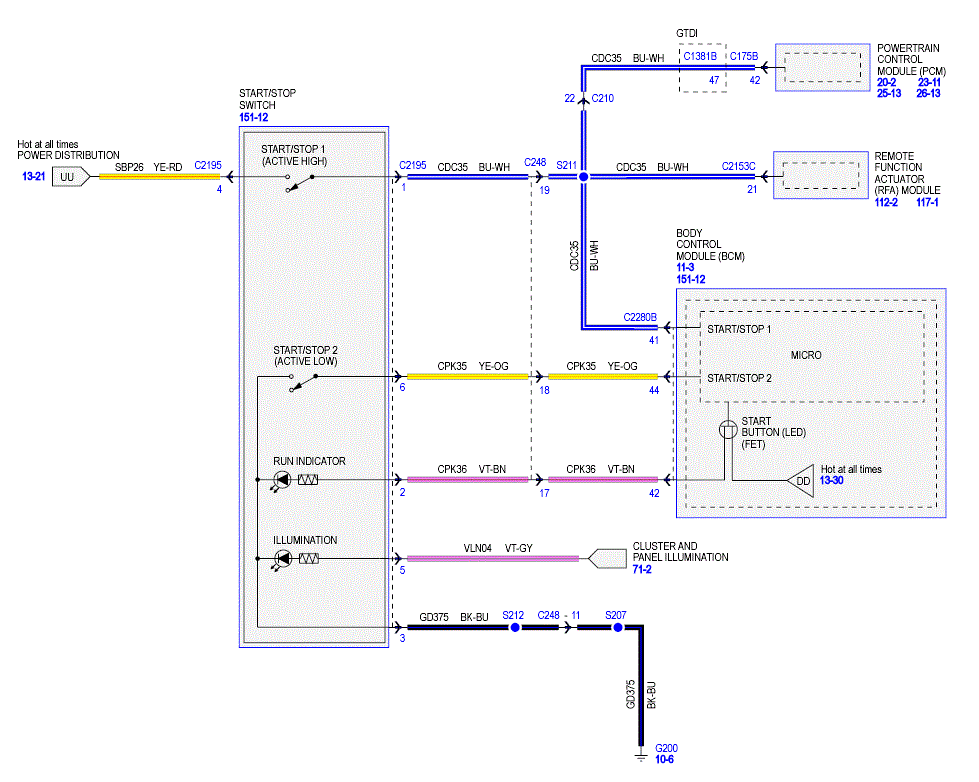
Task: Select the RUN INDICATOR LED symbol
Action: point(282,480)
